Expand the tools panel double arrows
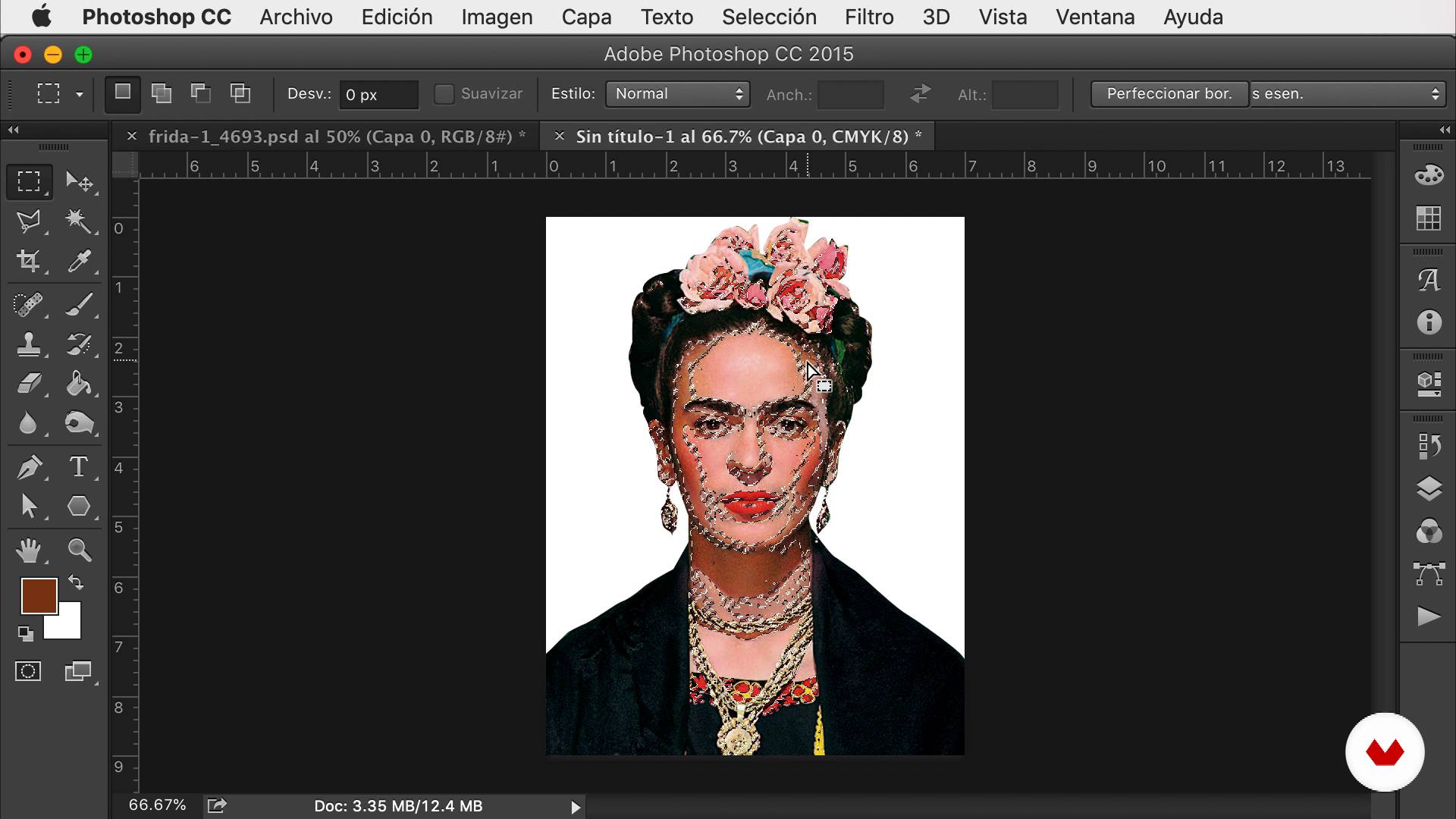Viewport: 1456px width, 819px height. pyautogui.click(x=13, y=130)
